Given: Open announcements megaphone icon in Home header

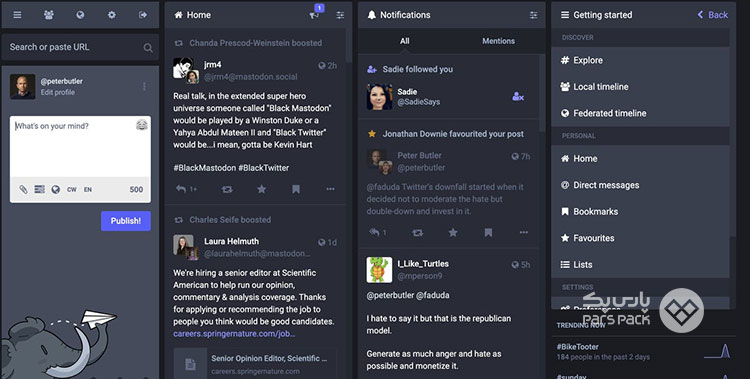Looking at the screenshot, I should (314, 15).
